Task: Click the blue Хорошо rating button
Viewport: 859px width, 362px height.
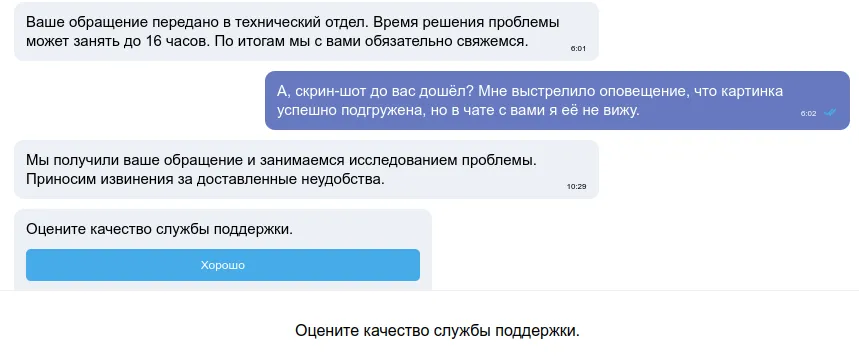Action: pos(223,265)
